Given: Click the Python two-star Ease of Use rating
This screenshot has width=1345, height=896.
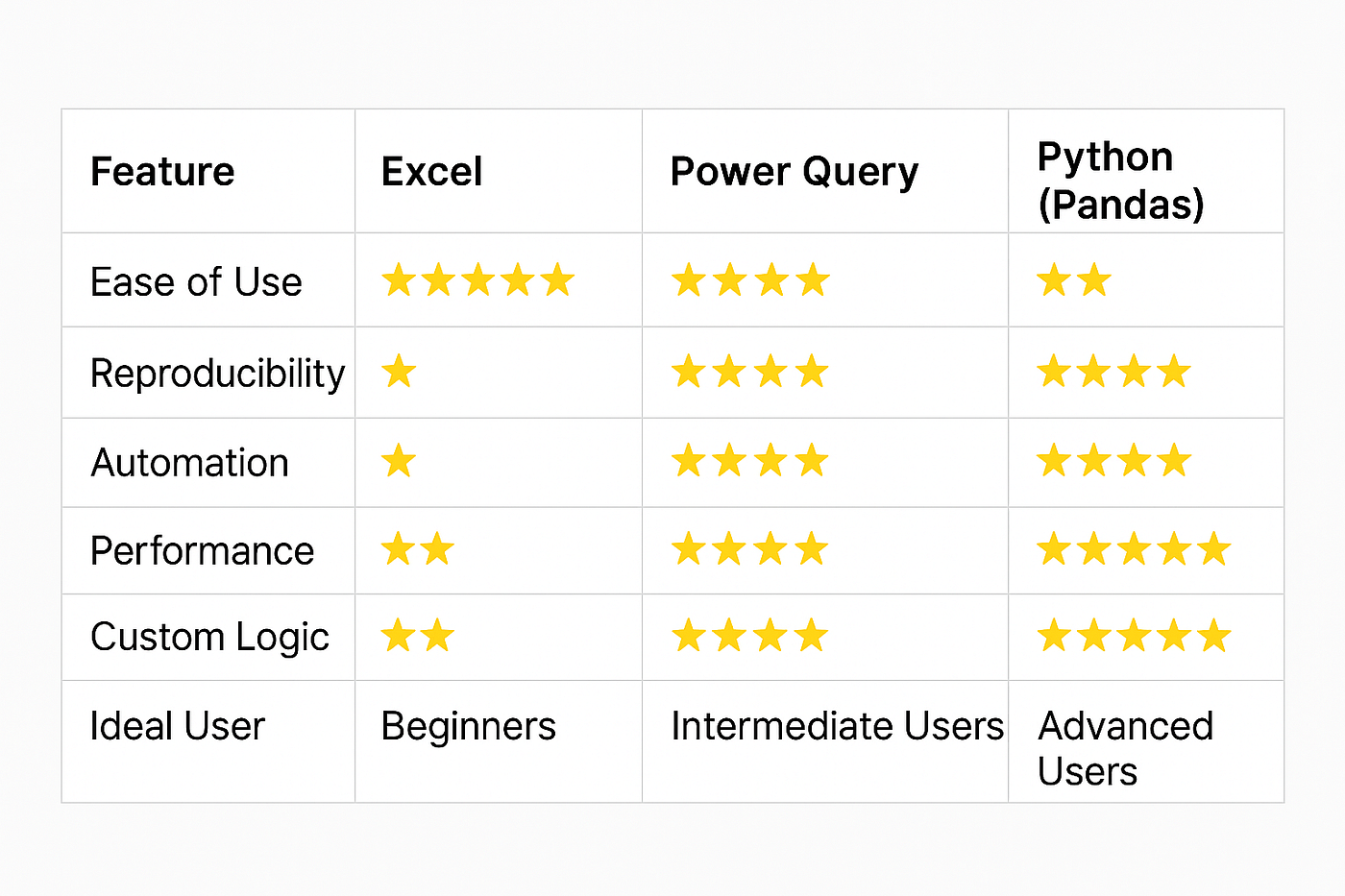Looking at the screenshot, I should (1074, 280).
